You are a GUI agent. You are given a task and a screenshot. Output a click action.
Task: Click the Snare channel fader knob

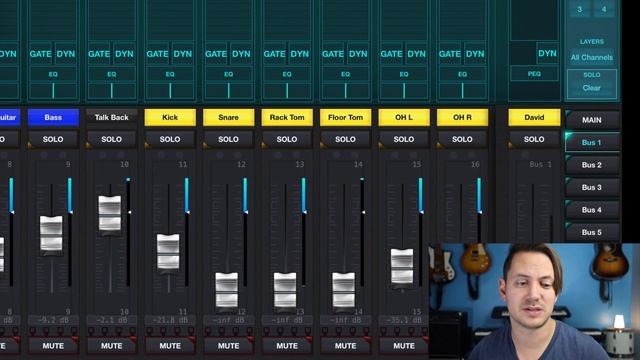pos(227,290)
